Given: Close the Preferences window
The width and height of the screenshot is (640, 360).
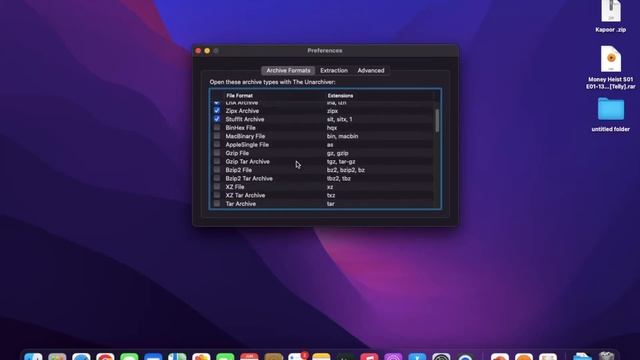Looking at the screenshot, I should click(x=198, y=51).
